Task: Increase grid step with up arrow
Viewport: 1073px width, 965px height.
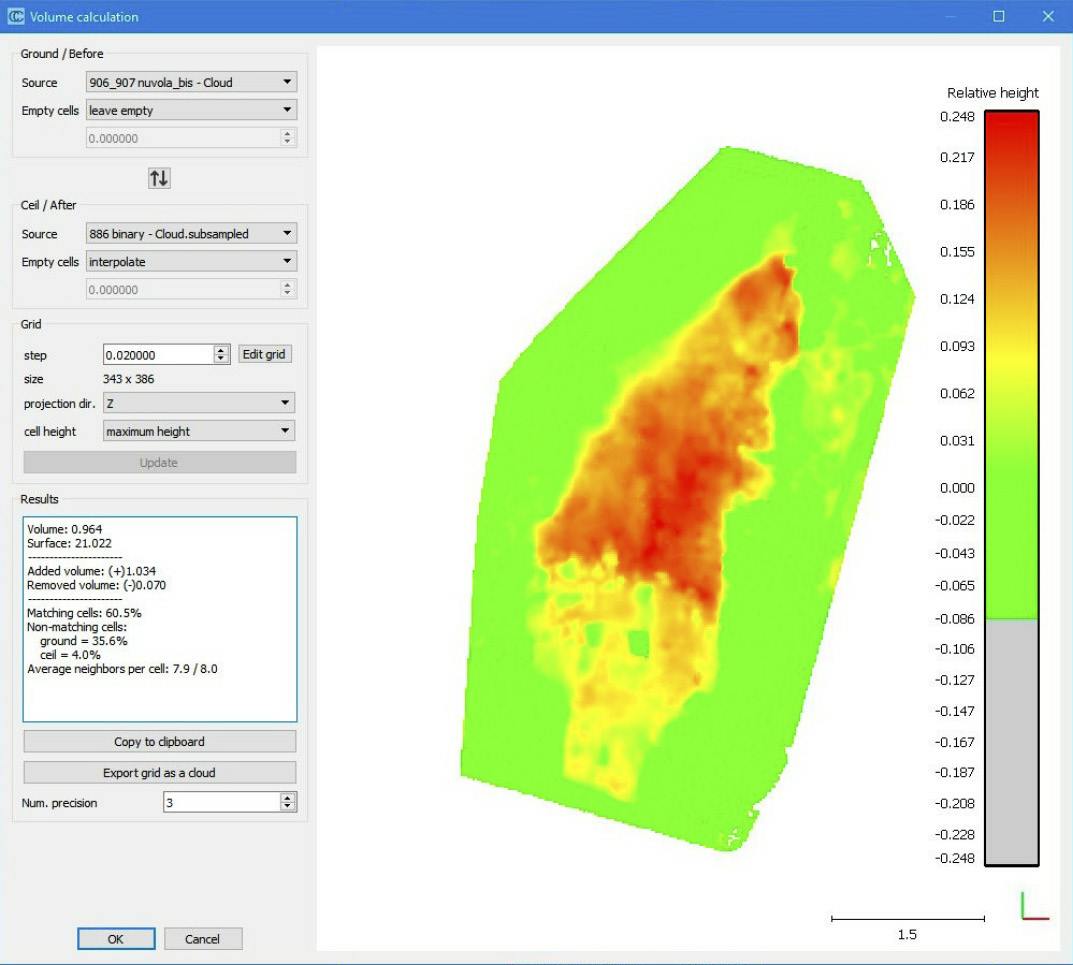Action: tap(221, 350)
